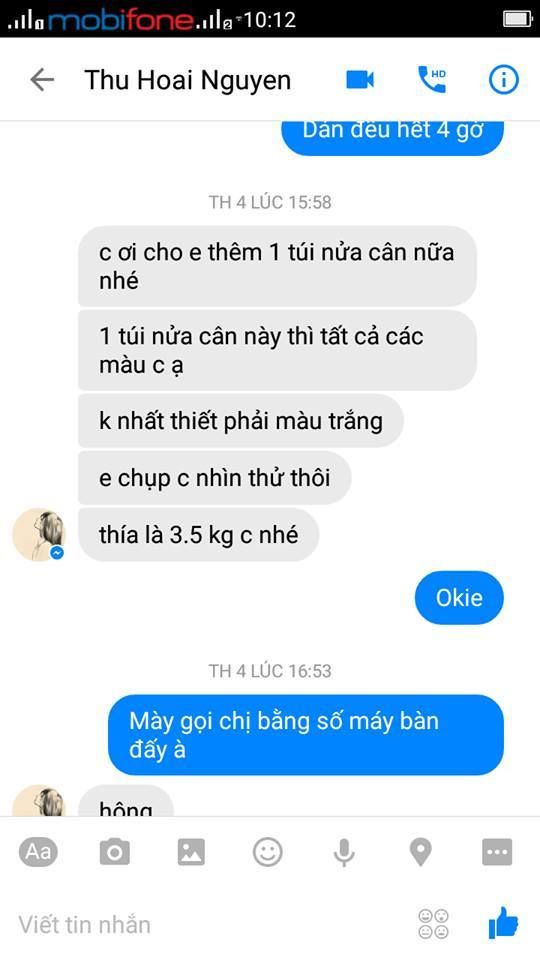Start an HD voice call
The image size is (540, 960).
pos(432,80)
